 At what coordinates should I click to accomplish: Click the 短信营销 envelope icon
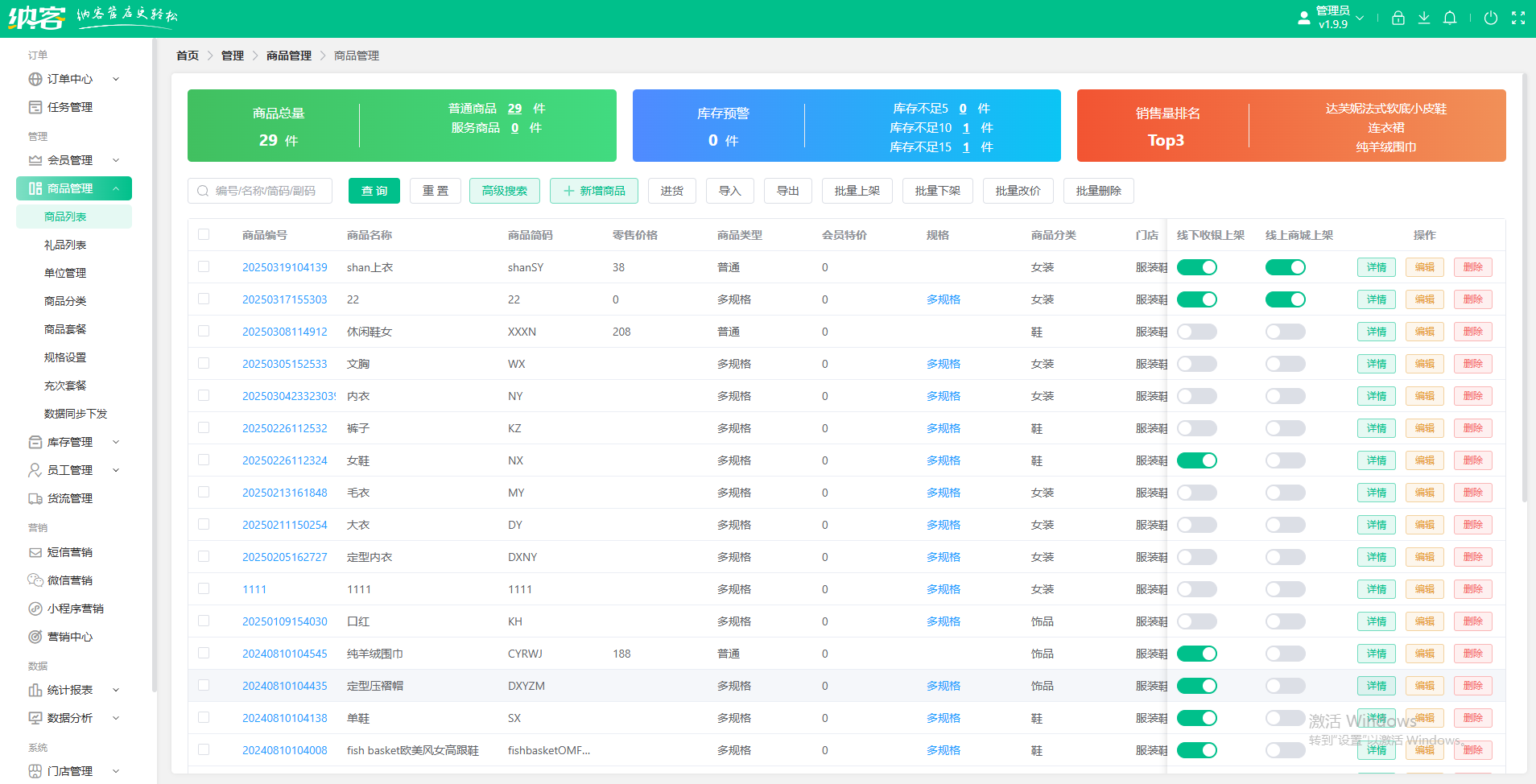[35, 552]
